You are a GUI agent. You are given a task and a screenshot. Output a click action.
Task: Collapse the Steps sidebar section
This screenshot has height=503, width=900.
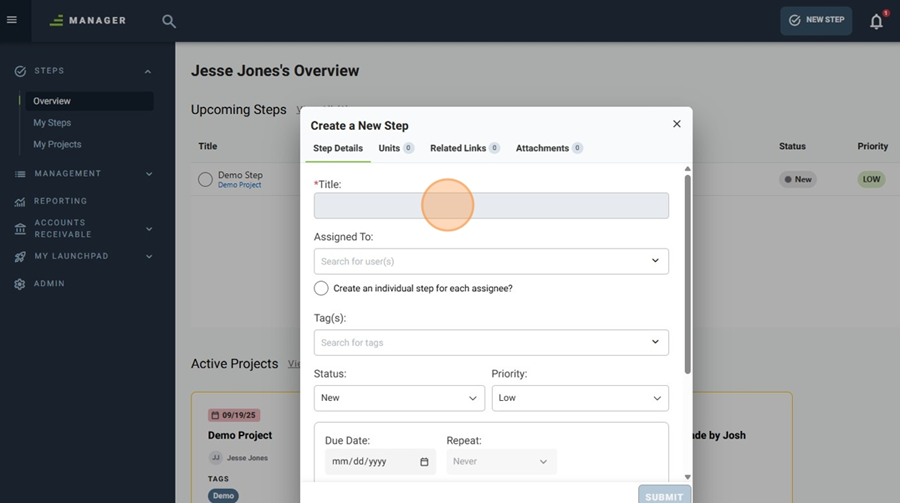[x=148, y=72]
